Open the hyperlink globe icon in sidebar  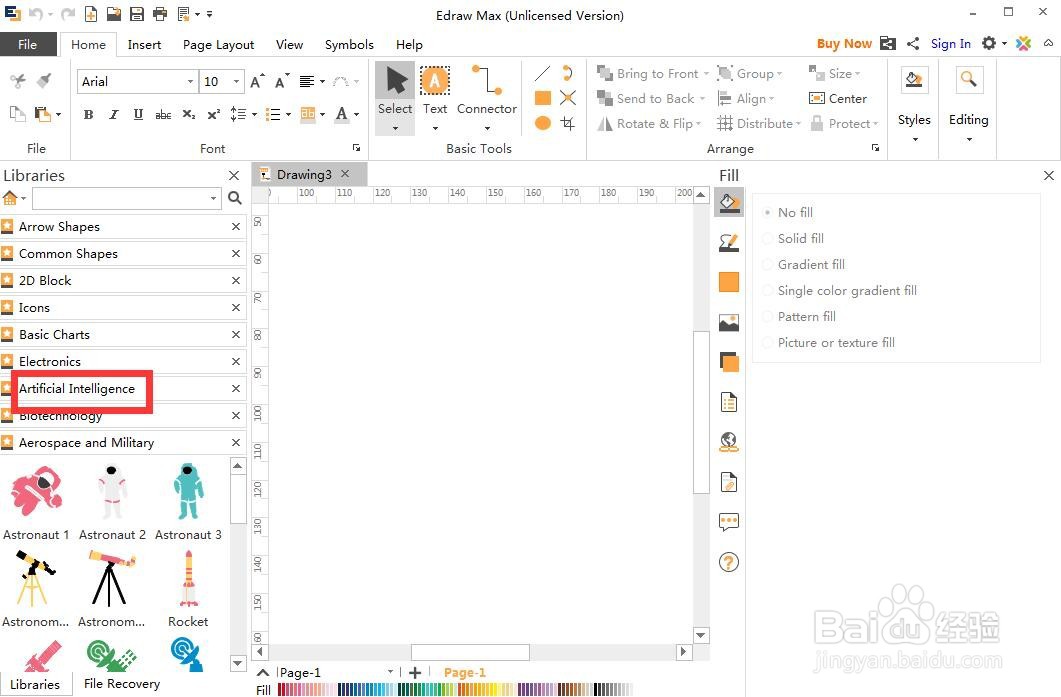pos(729,442)
